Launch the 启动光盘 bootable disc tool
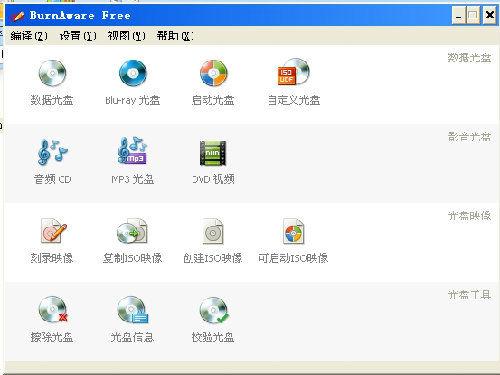 click(x=213, y=73)
